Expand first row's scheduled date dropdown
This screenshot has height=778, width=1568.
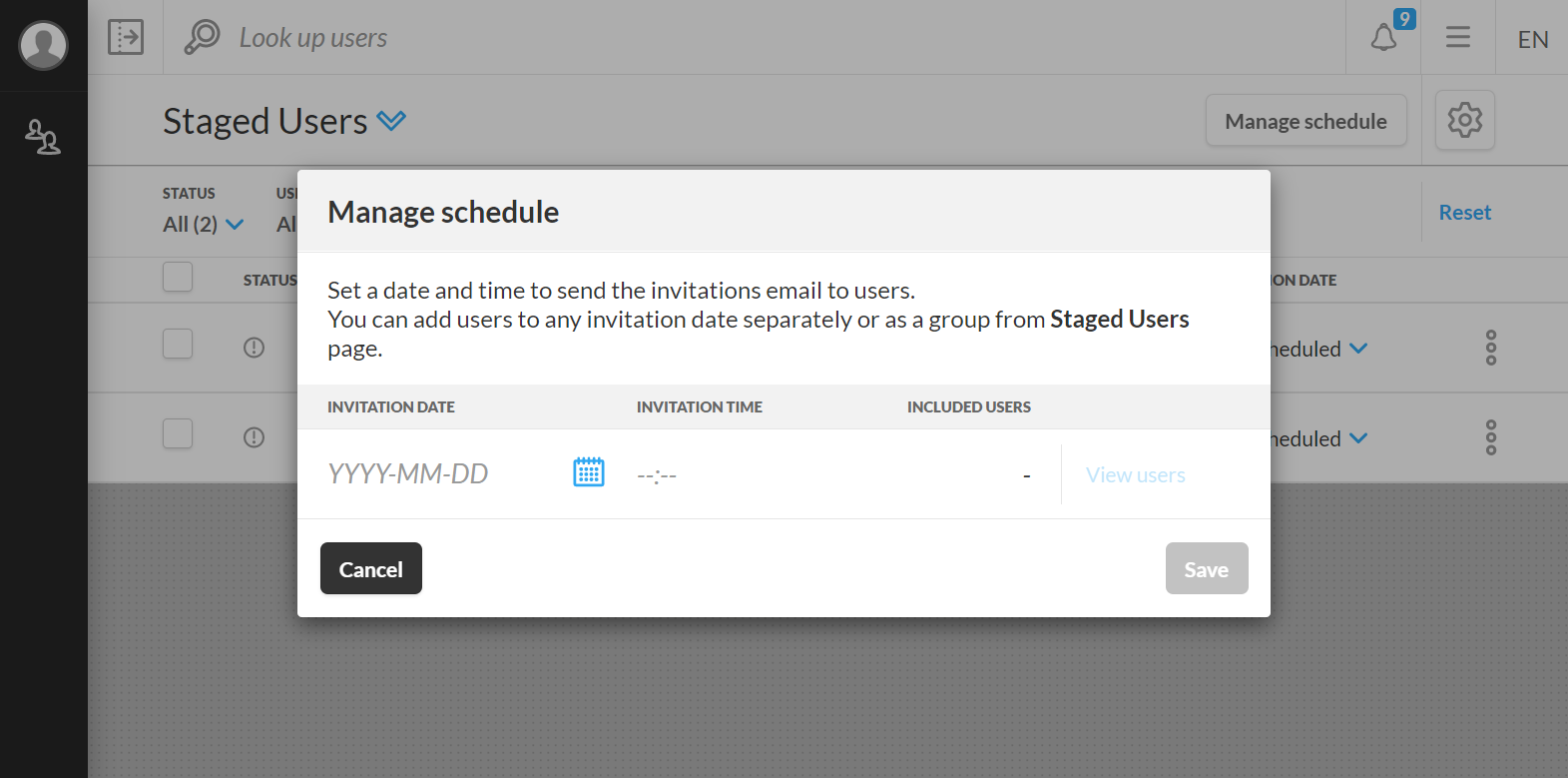(1358, 349)
